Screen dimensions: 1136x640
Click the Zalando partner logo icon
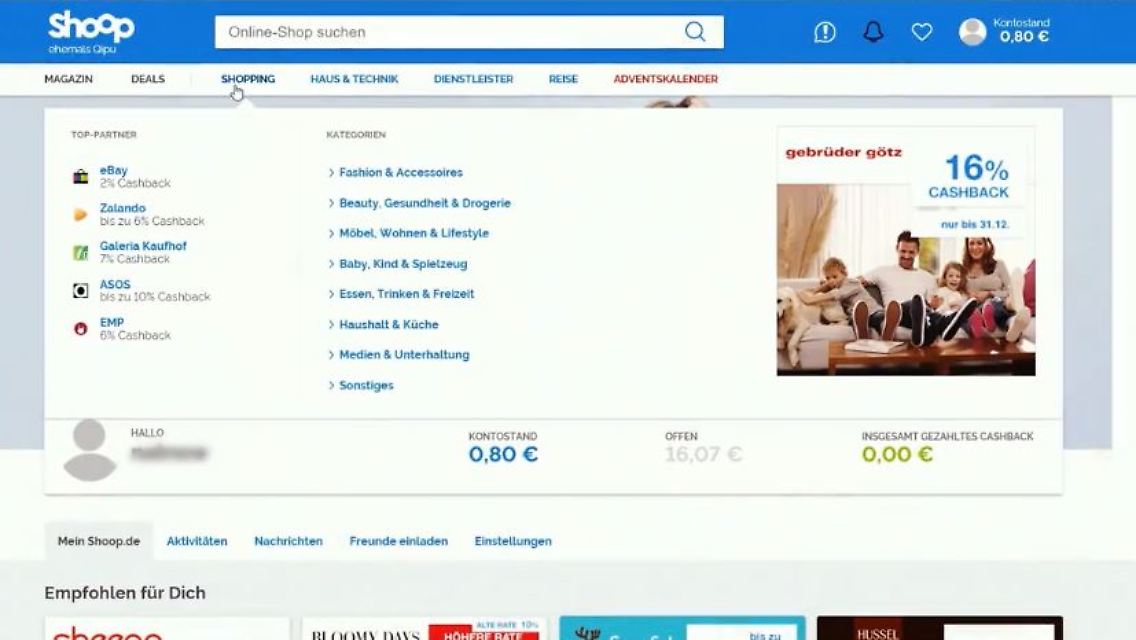click(x=81, y=215)
